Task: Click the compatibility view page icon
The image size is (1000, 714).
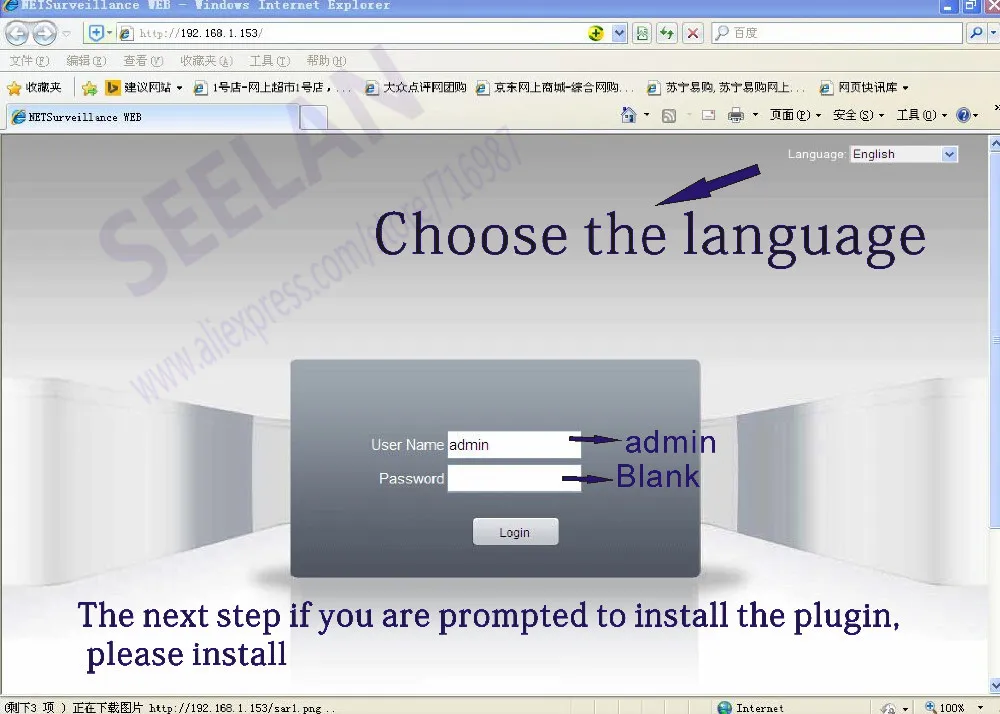Action: click(642, 33)
